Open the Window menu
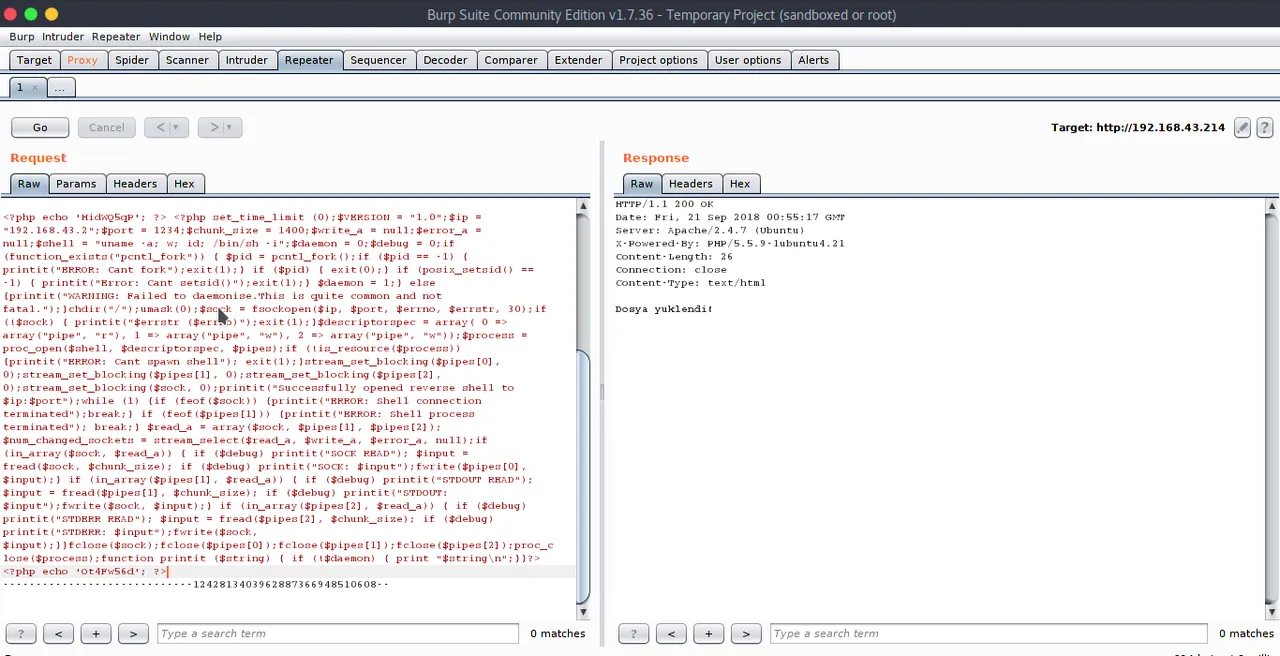This screenshot has height=656, width=1280. [x=169, y=37]
